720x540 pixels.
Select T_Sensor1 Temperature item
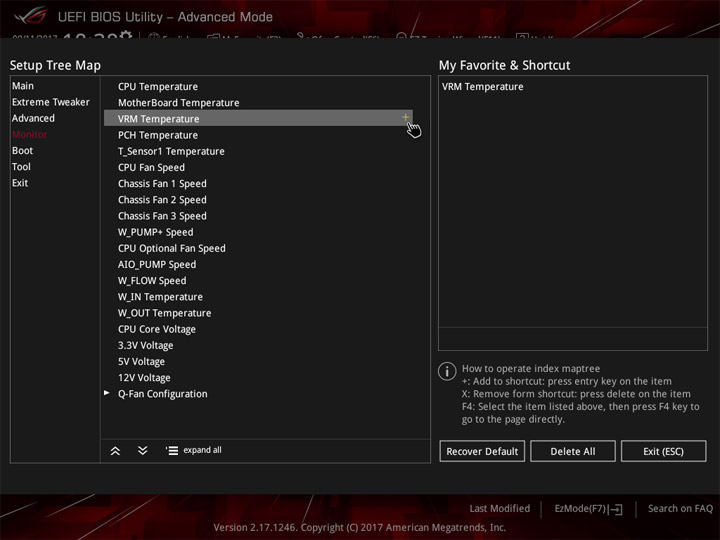171,151
